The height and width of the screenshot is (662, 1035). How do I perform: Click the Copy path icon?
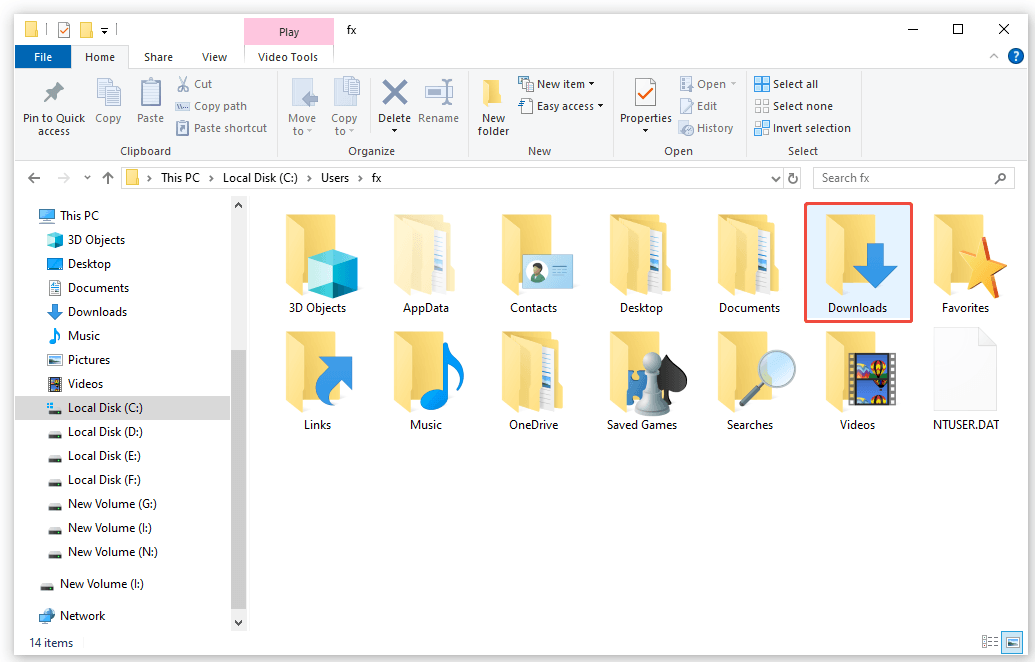click(x=211, y=106)
